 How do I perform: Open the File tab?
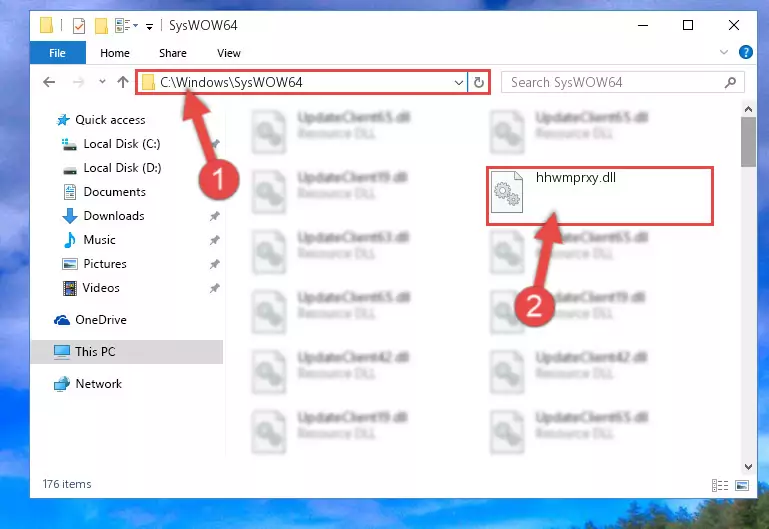(57, 53)
